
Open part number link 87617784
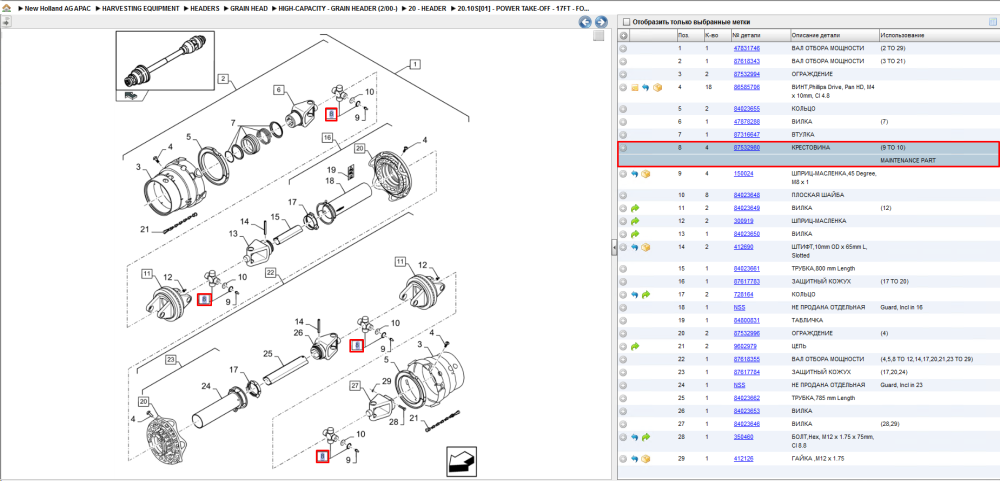coord(746,372)
